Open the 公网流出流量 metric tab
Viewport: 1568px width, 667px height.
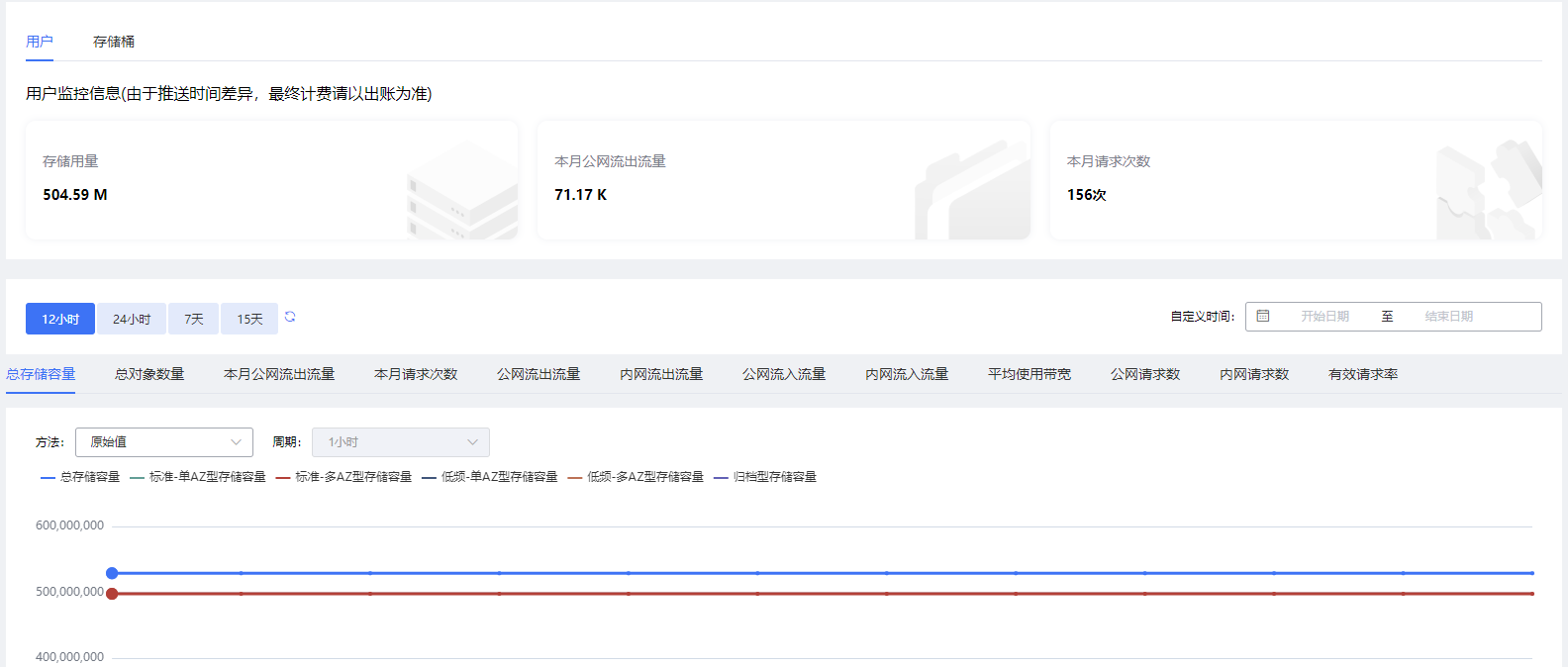click(x=539, y=374)
